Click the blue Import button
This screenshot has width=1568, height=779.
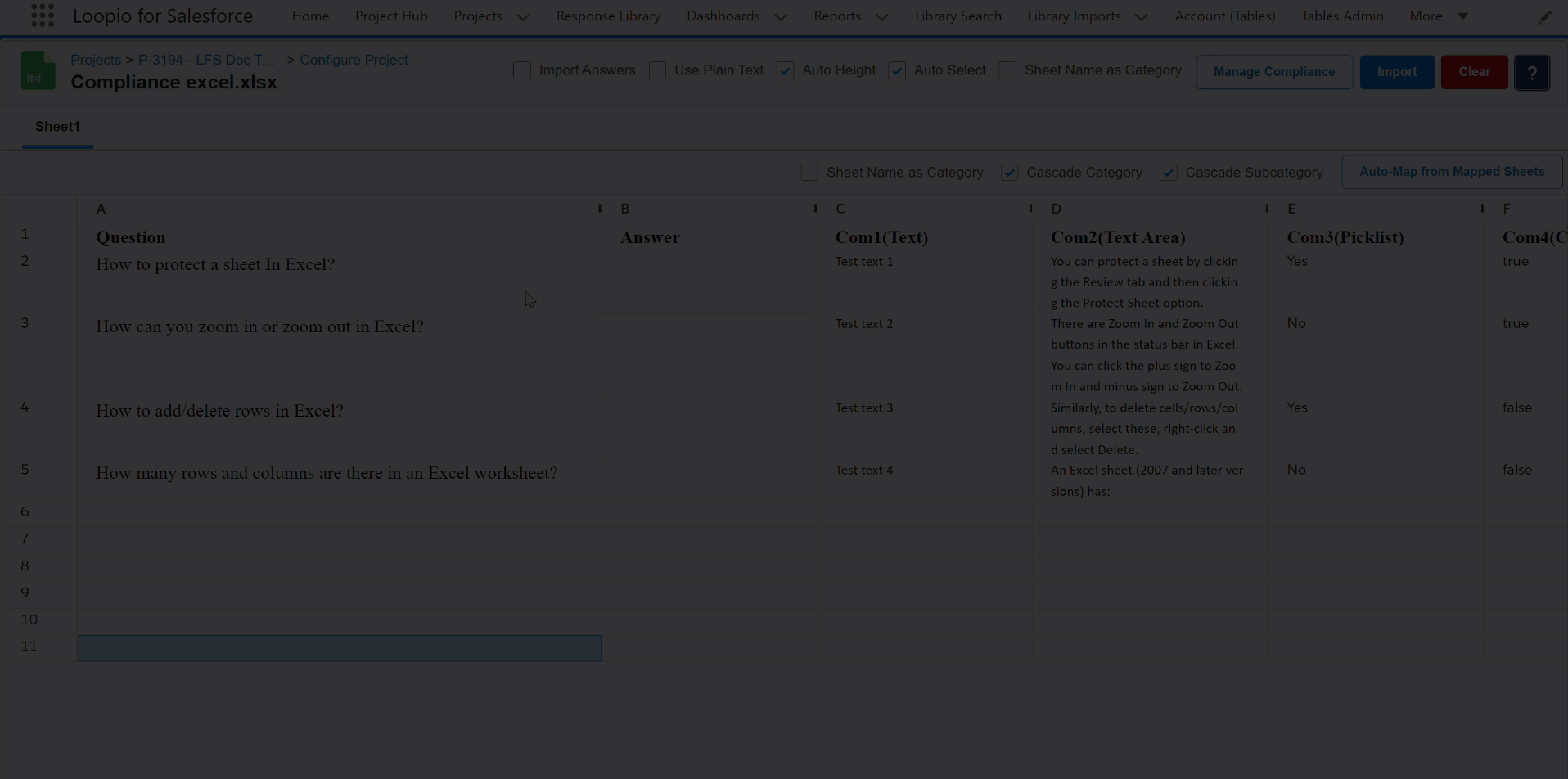[x=1396, y=72]
